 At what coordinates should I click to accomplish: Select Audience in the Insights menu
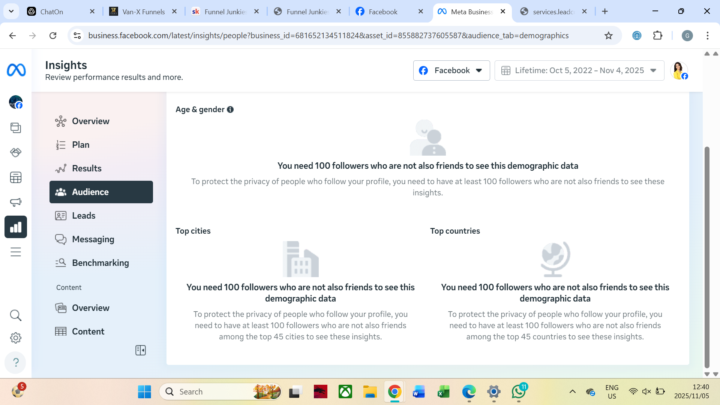click(x=101, y=192)
